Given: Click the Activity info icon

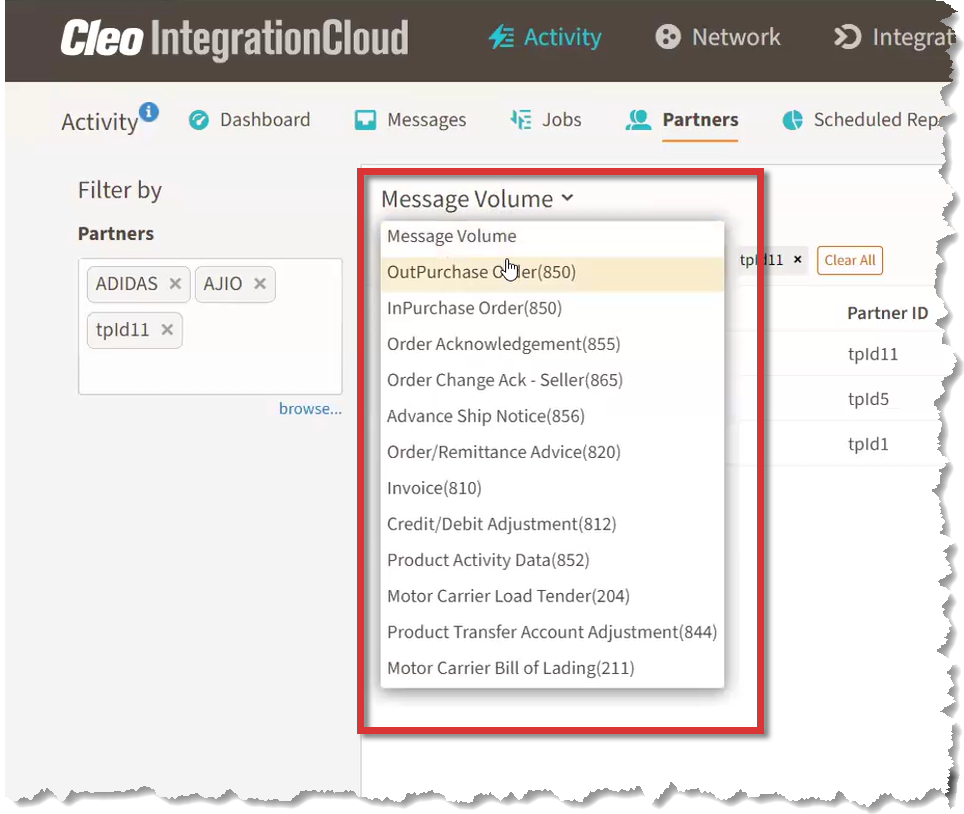Looking at the screenshot, I should pos(149,111).
